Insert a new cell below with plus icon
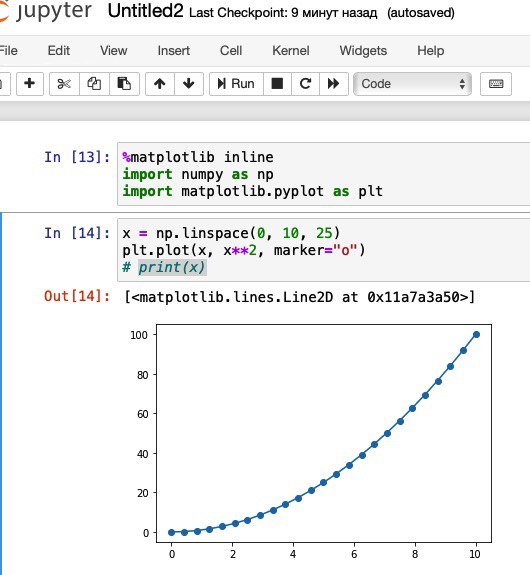The image size is (530, 575). pyautogui.click(x=30, y=84)
